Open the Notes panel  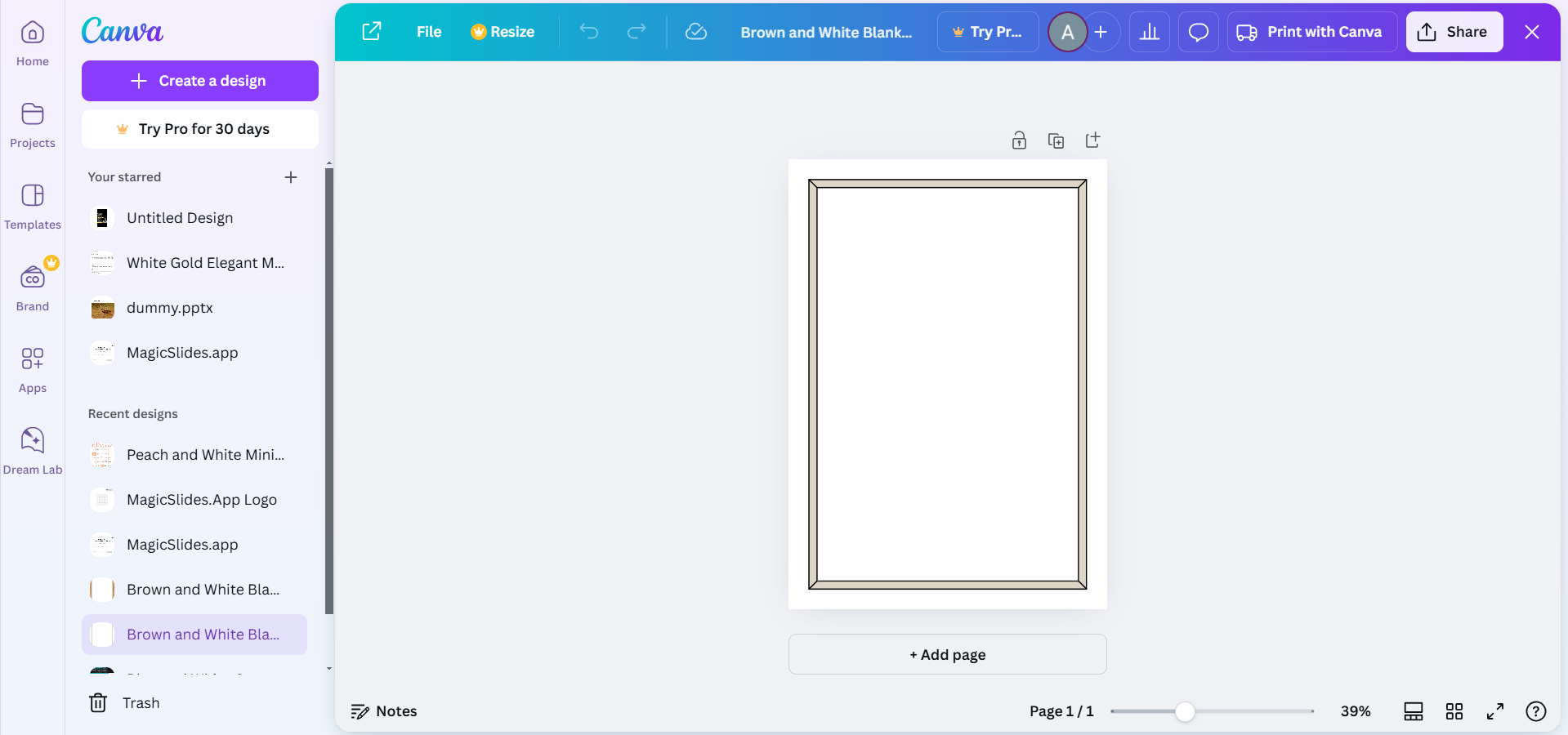[384, 711]
